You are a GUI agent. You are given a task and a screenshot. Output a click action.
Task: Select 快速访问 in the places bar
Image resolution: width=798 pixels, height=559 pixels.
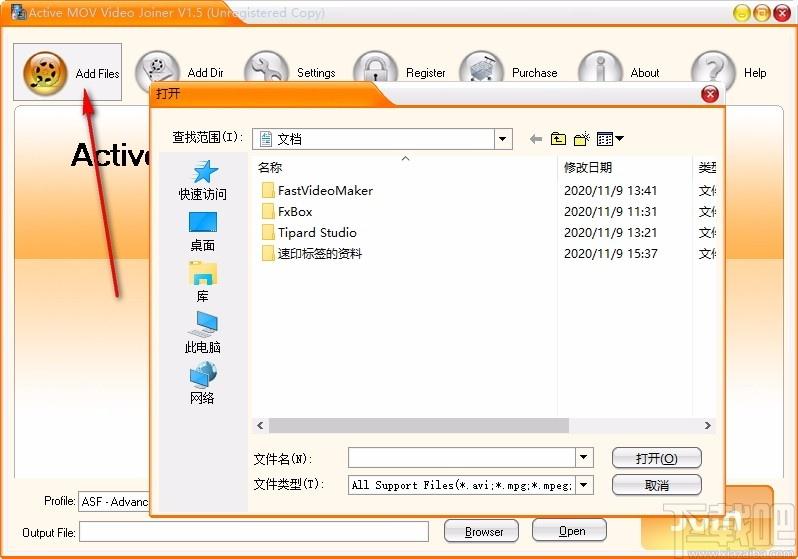click(x=203, y=180)
